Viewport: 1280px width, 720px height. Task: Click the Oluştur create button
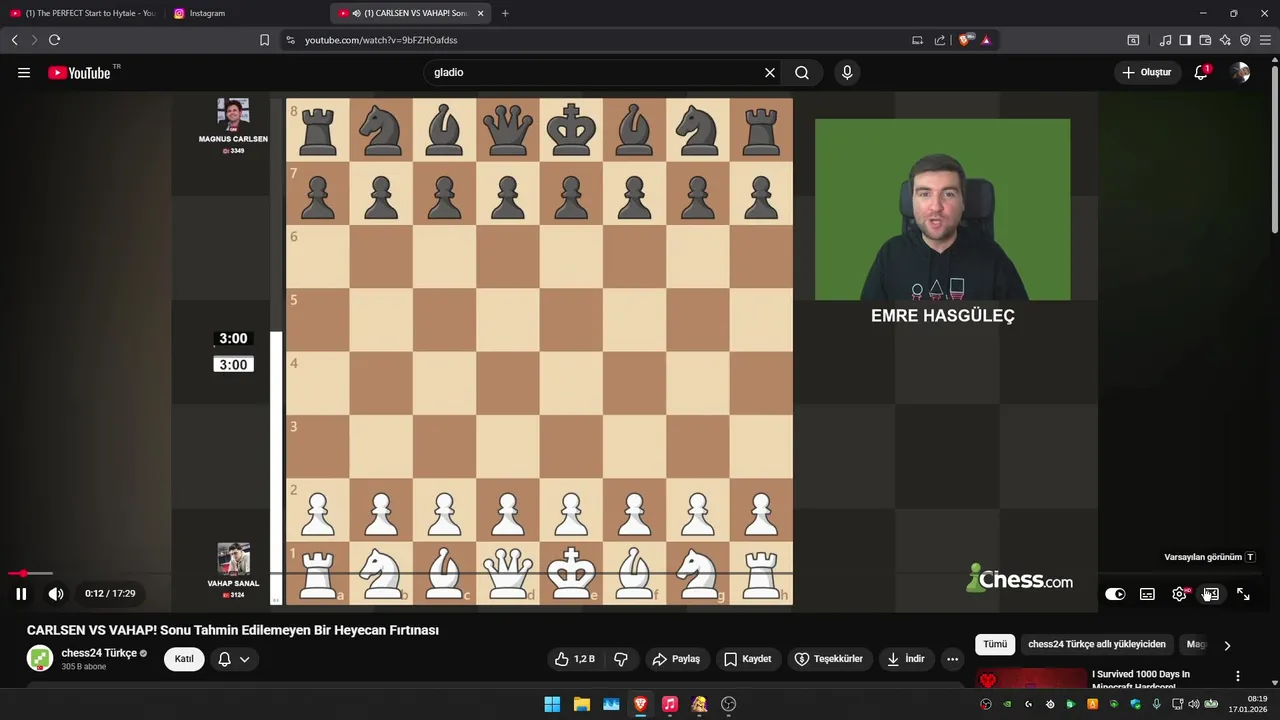[x=1146, y=72]
